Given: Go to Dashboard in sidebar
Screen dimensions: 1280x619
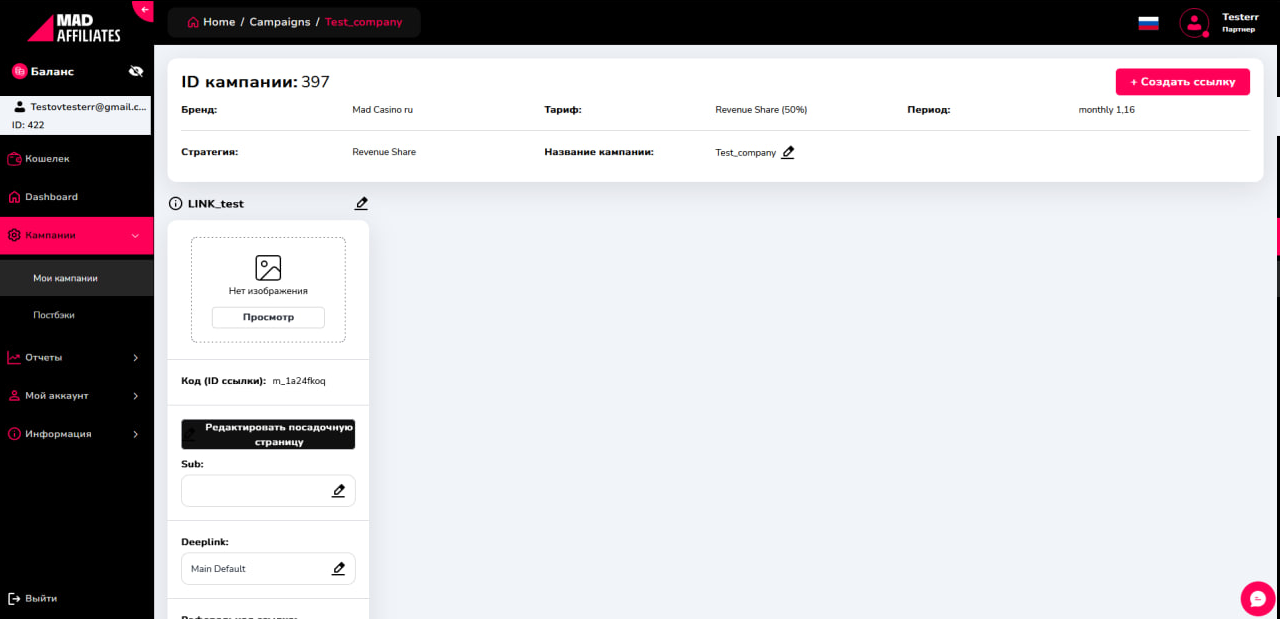Looking at the screenshot, I should coord(51,197).
